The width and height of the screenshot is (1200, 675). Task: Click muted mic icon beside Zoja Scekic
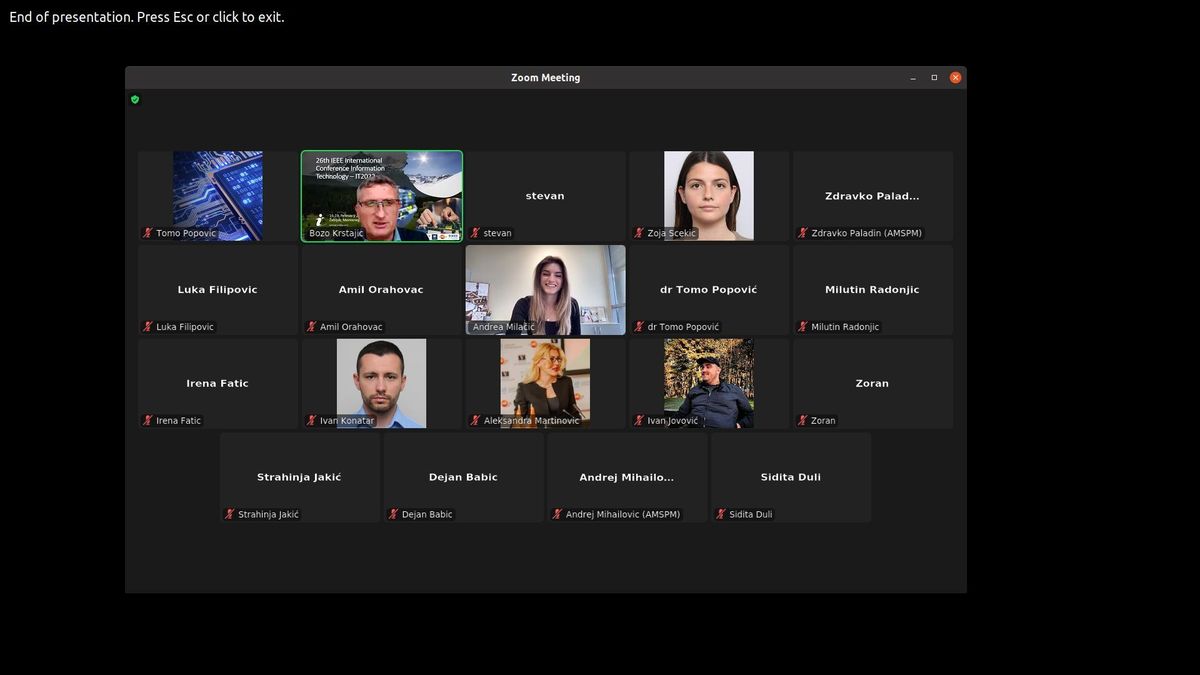pos(639,233)
